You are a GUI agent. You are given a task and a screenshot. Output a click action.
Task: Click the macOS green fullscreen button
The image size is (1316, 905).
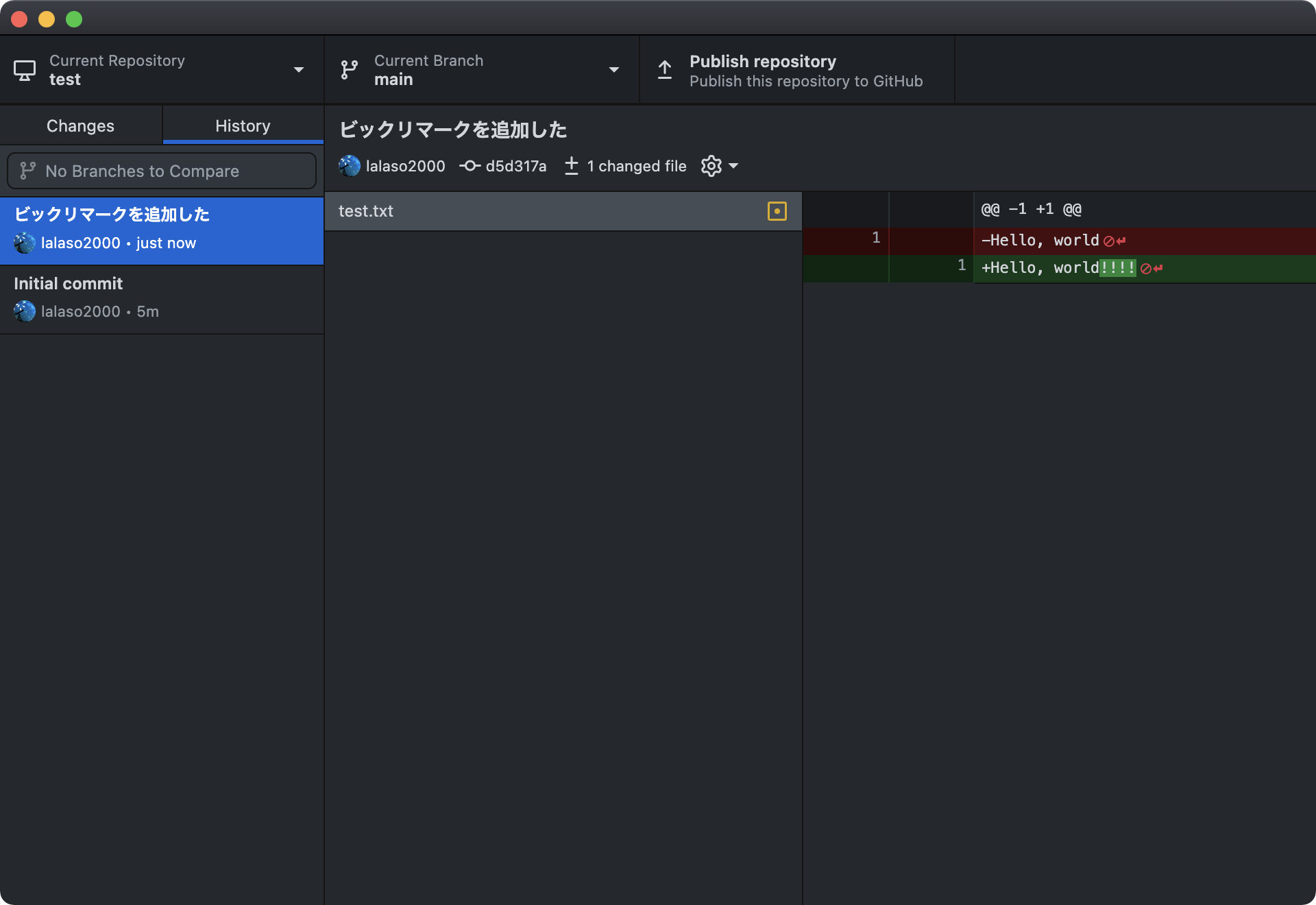[x=74, y=19]
